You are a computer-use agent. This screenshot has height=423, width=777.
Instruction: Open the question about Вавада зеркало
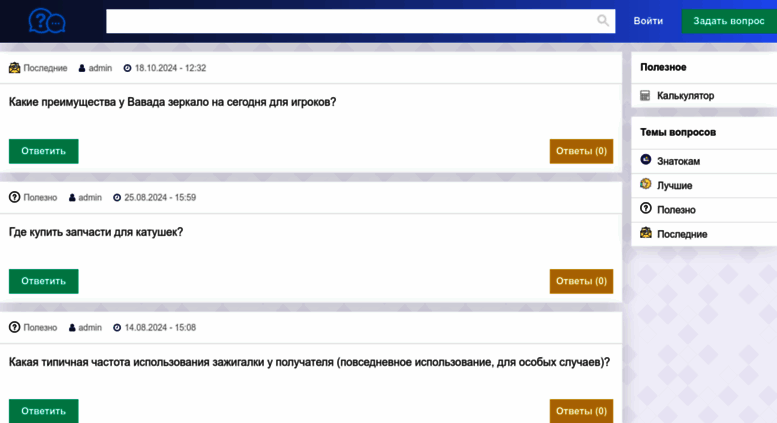(x=172, y=102)
